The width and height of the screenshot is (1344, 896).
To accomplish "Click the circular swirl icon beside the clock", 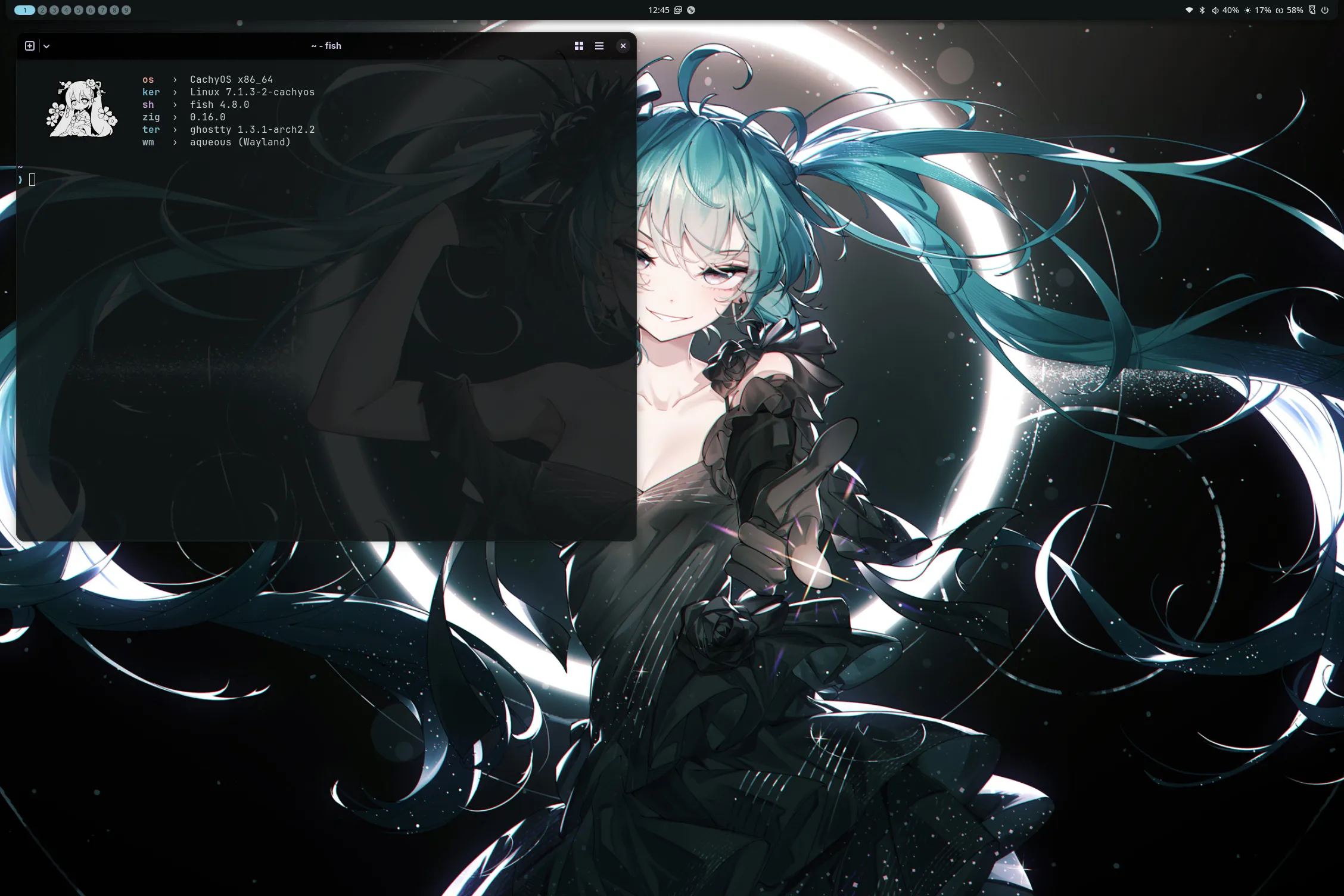I will [x=691, y=10].
